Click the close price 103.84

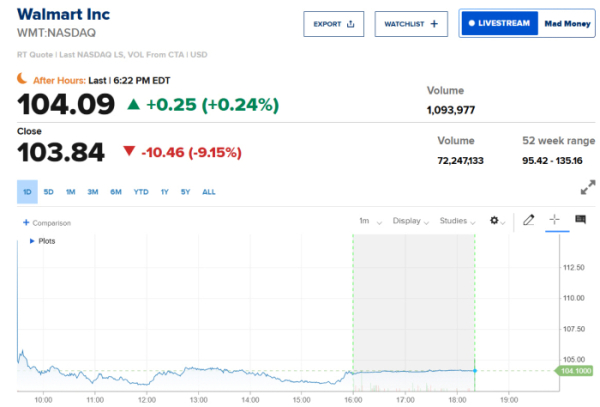pos(61,152)
